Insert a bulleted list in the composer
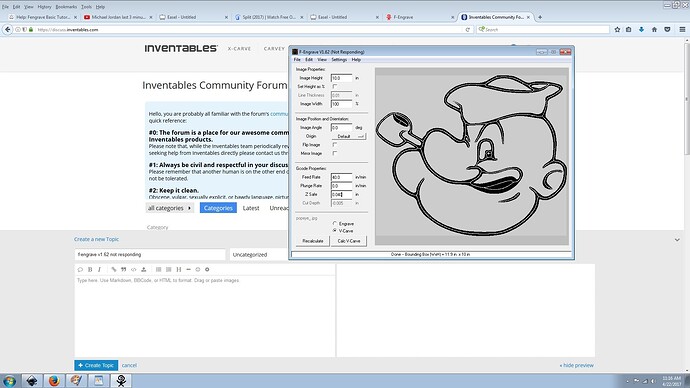690x388 pixels. tap(158, 269)
